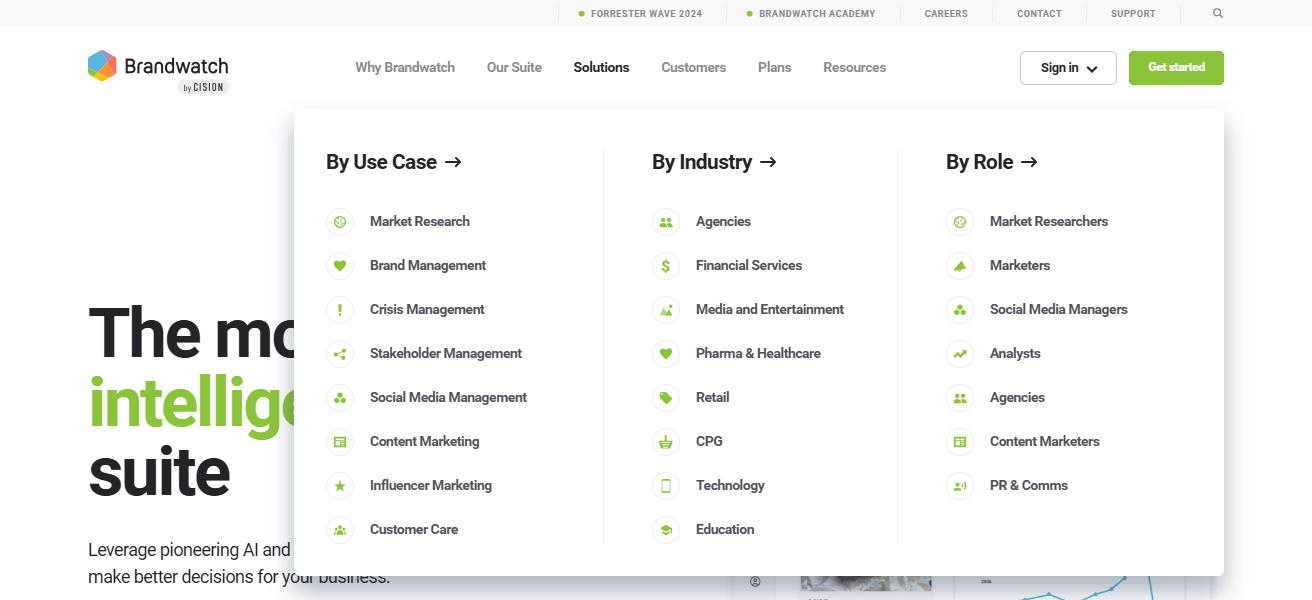The height and width of the screenshot is (600, 1312).
Task: Open the Customers menu
Action: pos(693,68)
